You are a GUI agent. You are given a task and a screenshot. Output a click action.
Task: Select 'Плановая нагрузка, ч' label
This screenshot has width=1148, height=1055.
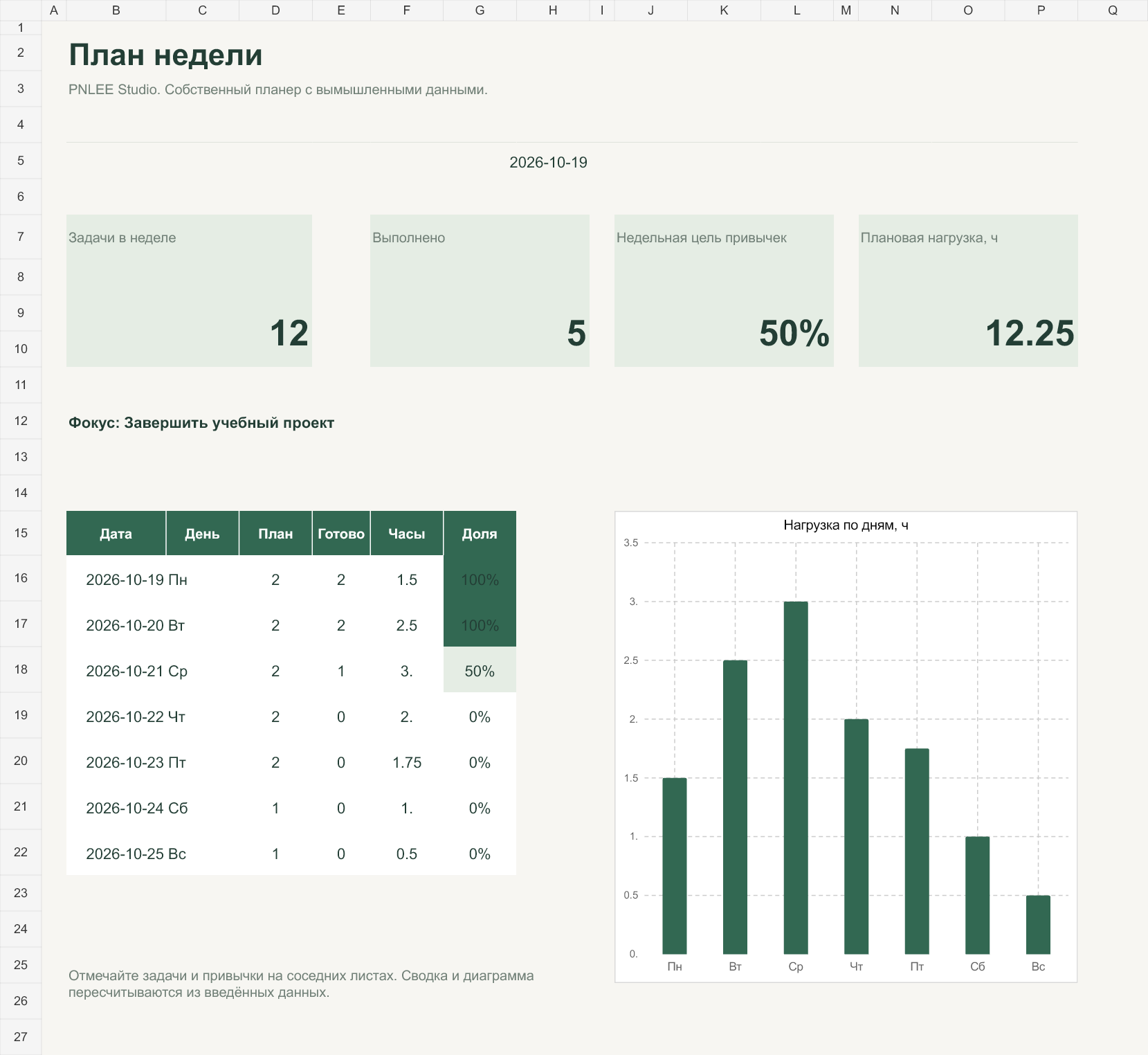point(929,237)
